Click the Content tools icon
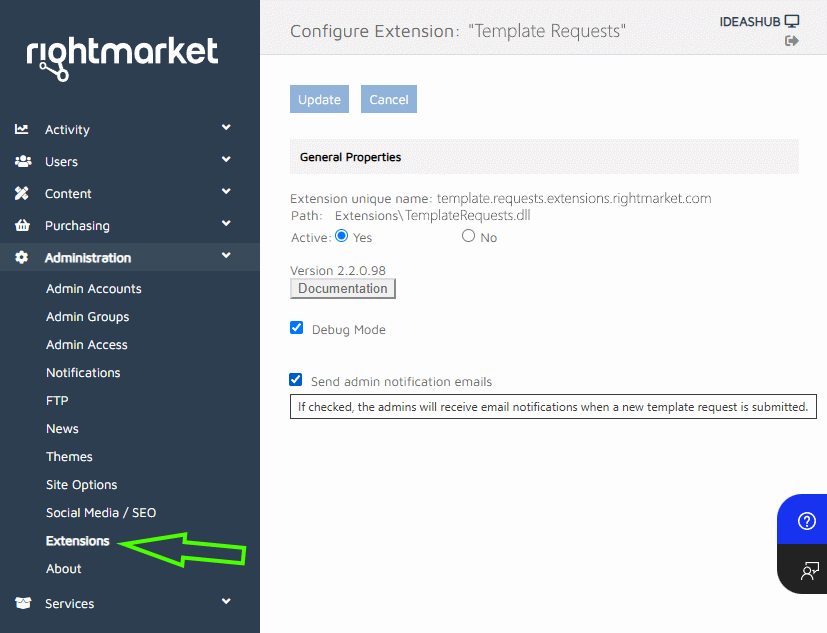 pos(22,194)
